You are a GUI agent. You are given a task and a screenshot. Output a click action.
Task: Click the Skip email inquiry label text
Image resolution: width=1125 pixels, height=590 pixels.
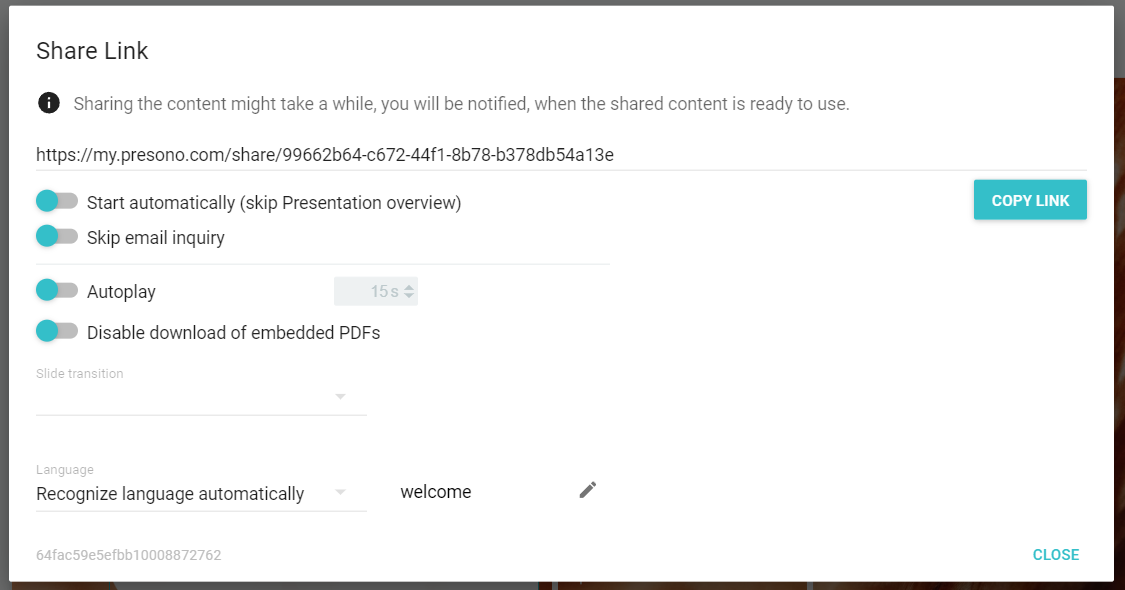click(156, 238)
